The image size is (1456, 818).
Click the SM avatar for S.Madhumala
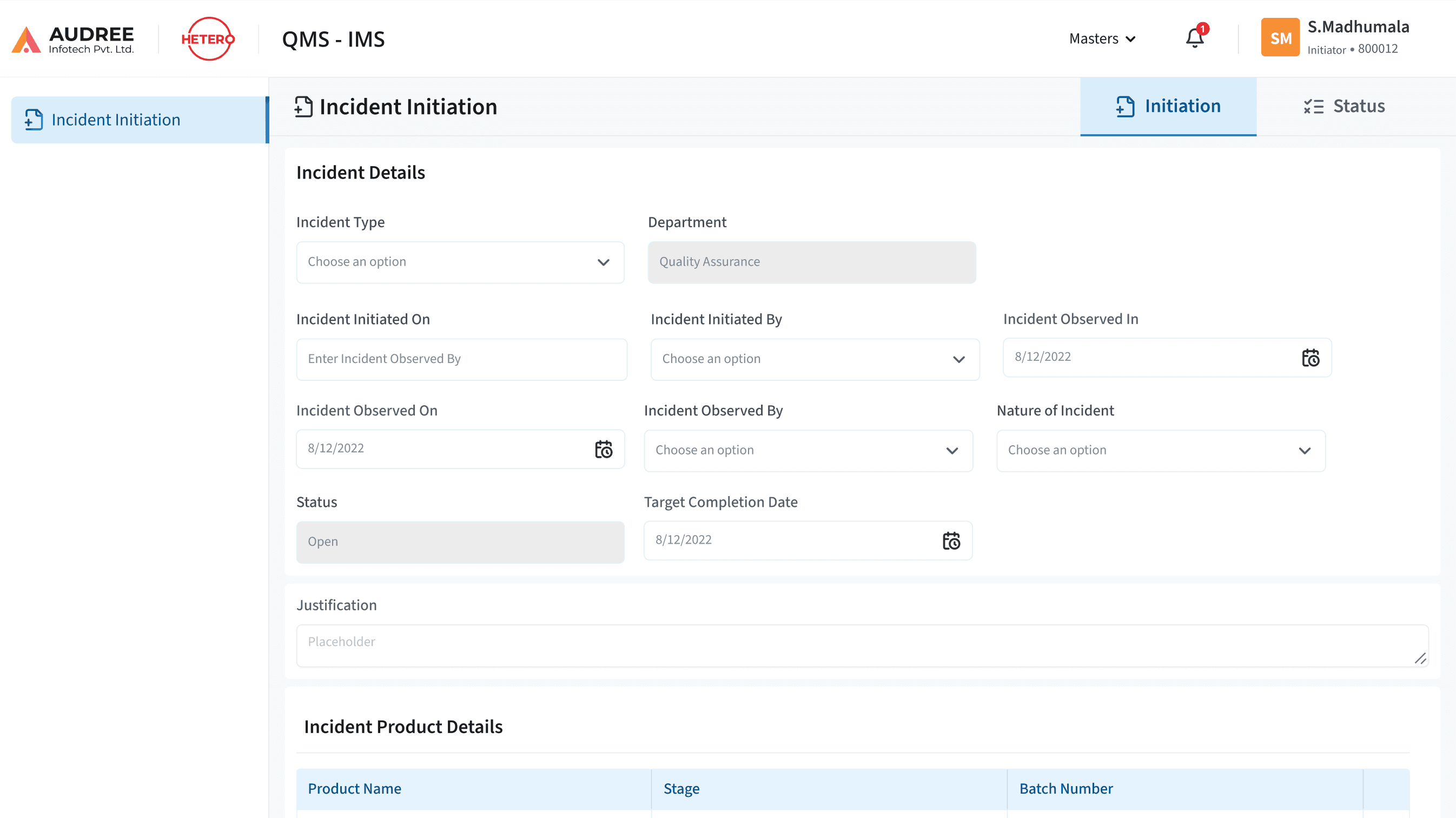tap(1280, 37)
